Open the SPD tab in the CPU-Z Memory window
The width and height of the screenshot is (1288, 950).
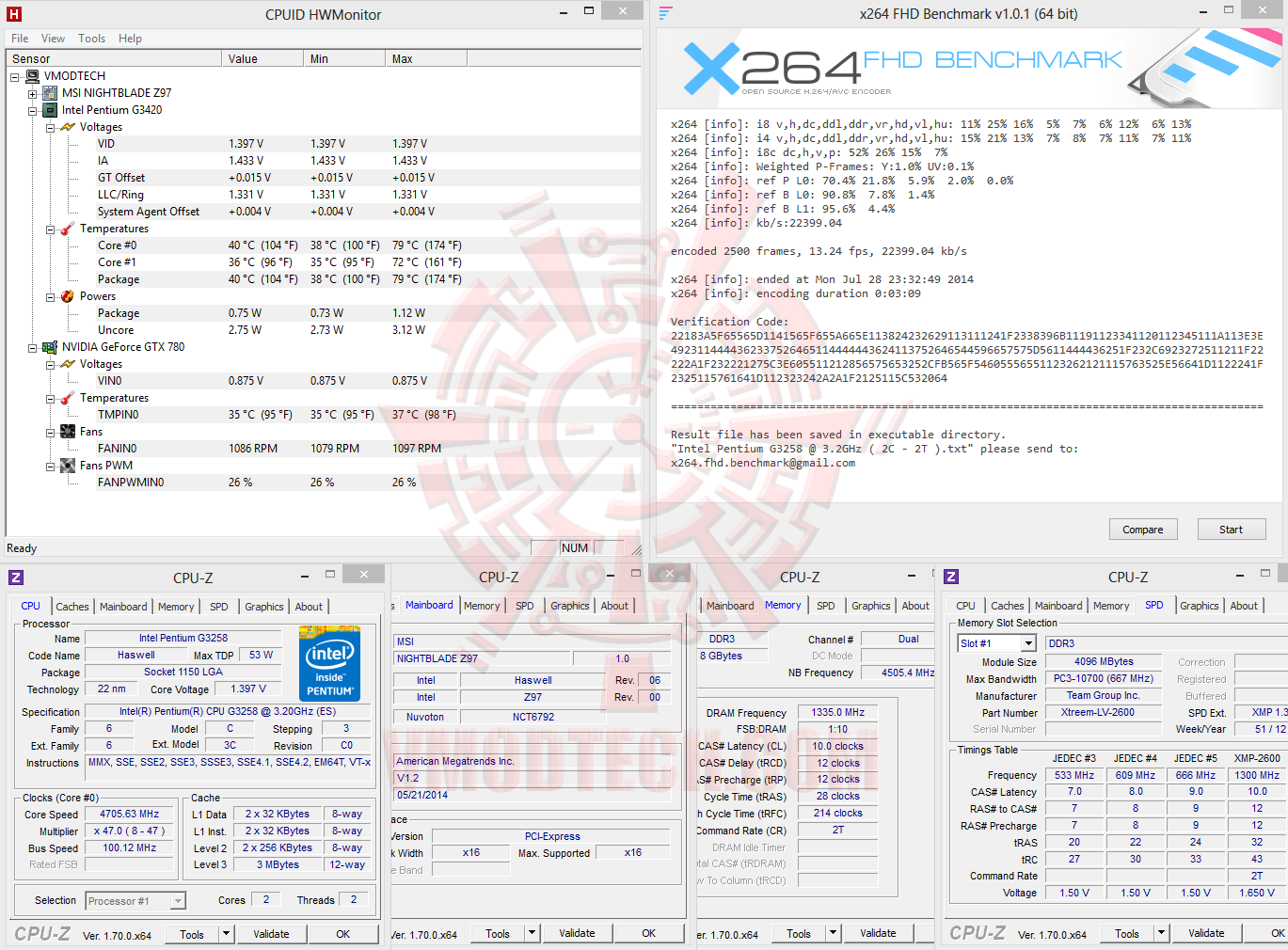(x=826, y=606)
